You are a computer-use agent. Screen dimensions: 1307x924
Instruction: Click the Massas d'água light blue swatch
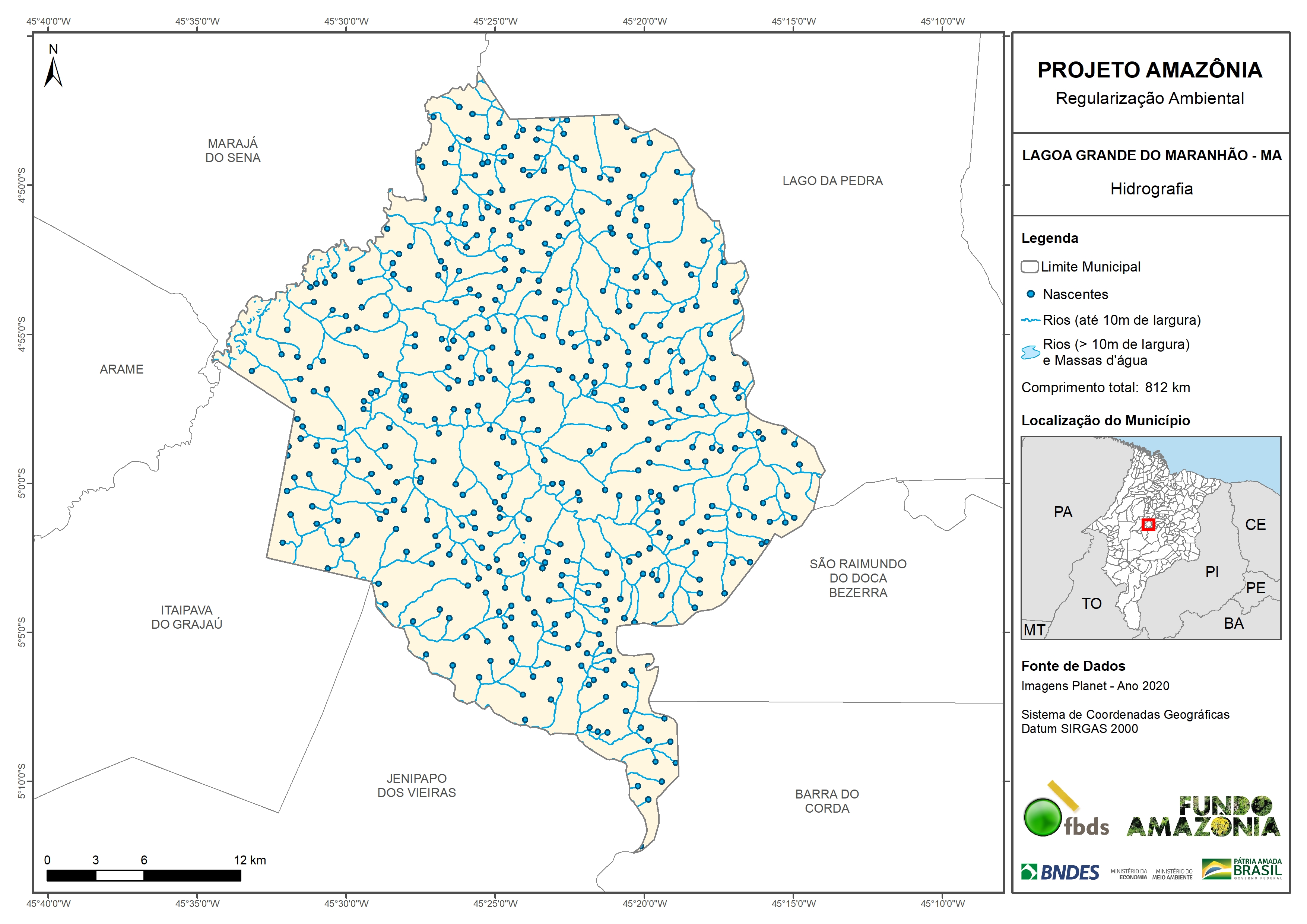click(x=1030, y=352)
